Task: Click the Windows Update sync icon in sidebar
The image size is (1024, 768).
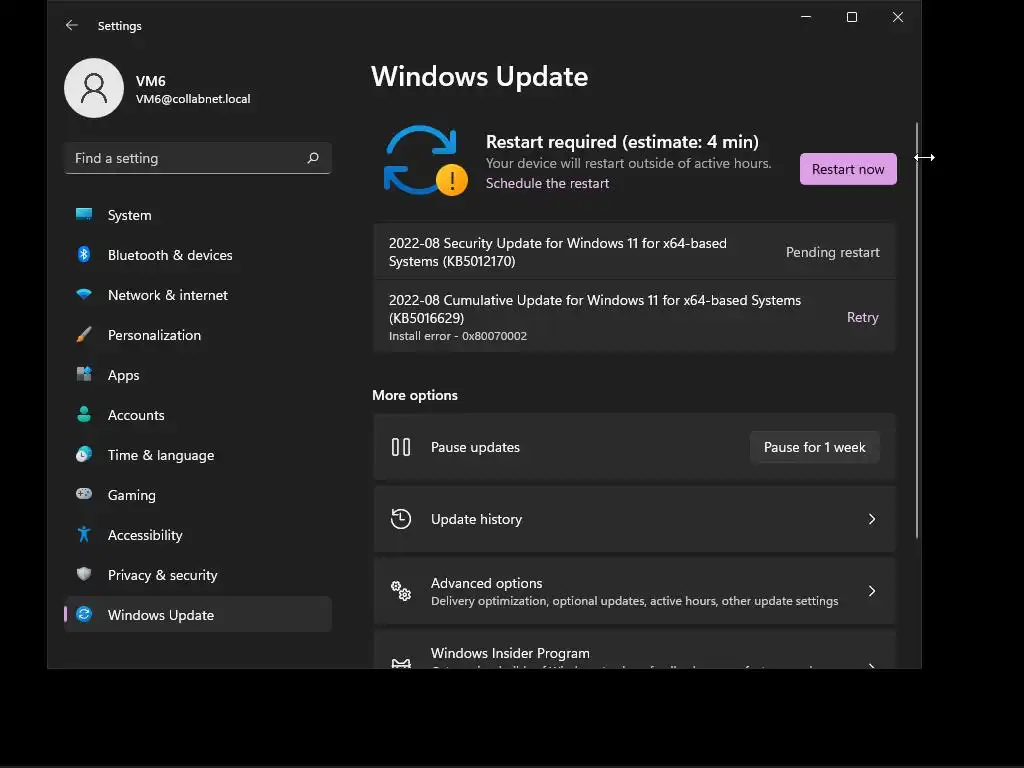Action: point(84,615)
